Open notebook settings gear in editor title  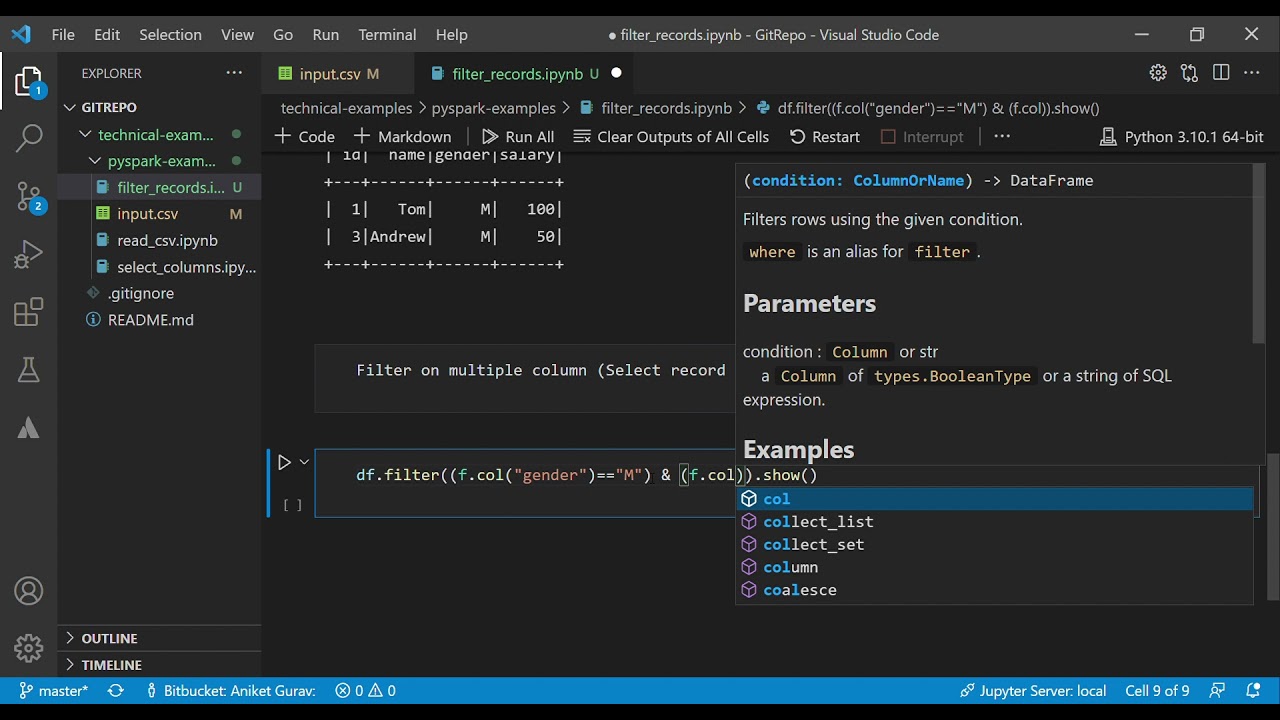click(1158, 73)
